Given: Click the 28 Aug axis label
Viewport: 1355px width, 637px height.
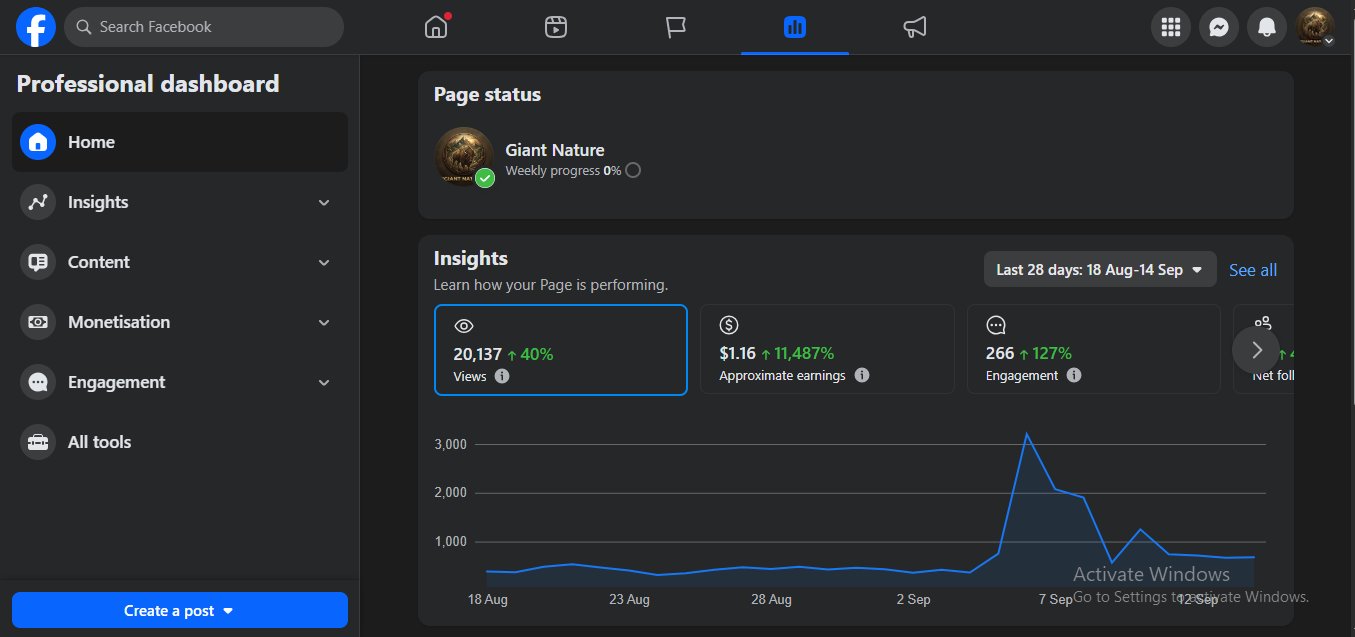Looking at the screenshot, I should (x=771, y=599).
